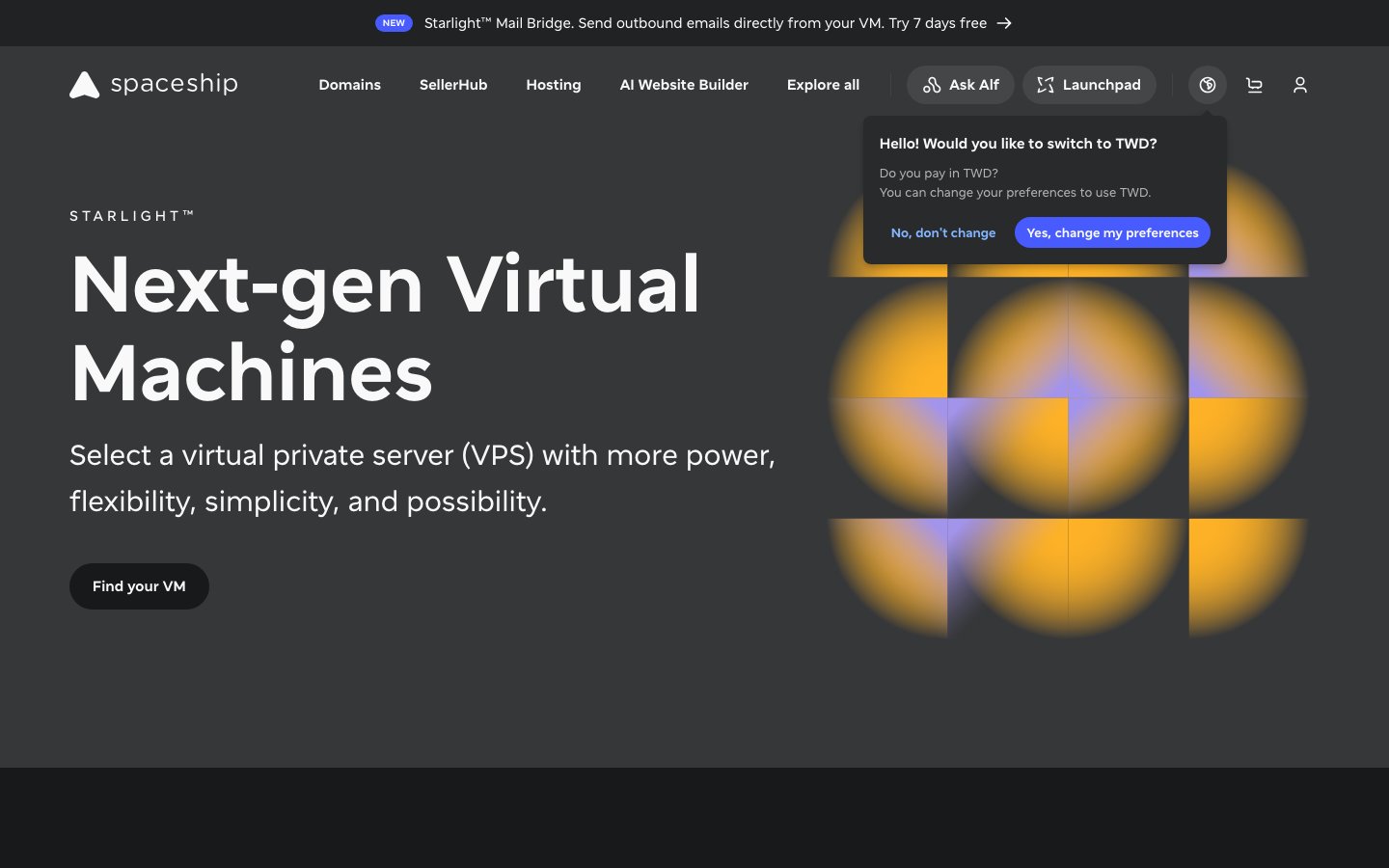Screen dimensions: 1389x868
Task: Click the Find your VM button
Action: pyautogui.click(x=139, y=586)
